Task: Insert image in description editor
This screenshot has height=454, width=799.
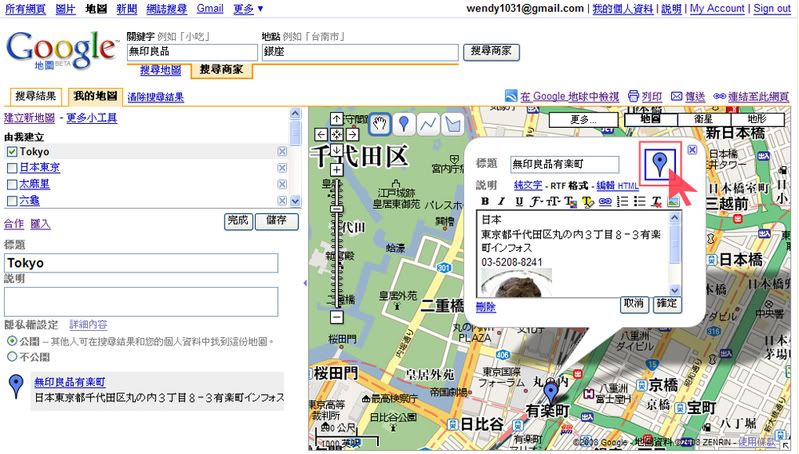Action: 674,201
